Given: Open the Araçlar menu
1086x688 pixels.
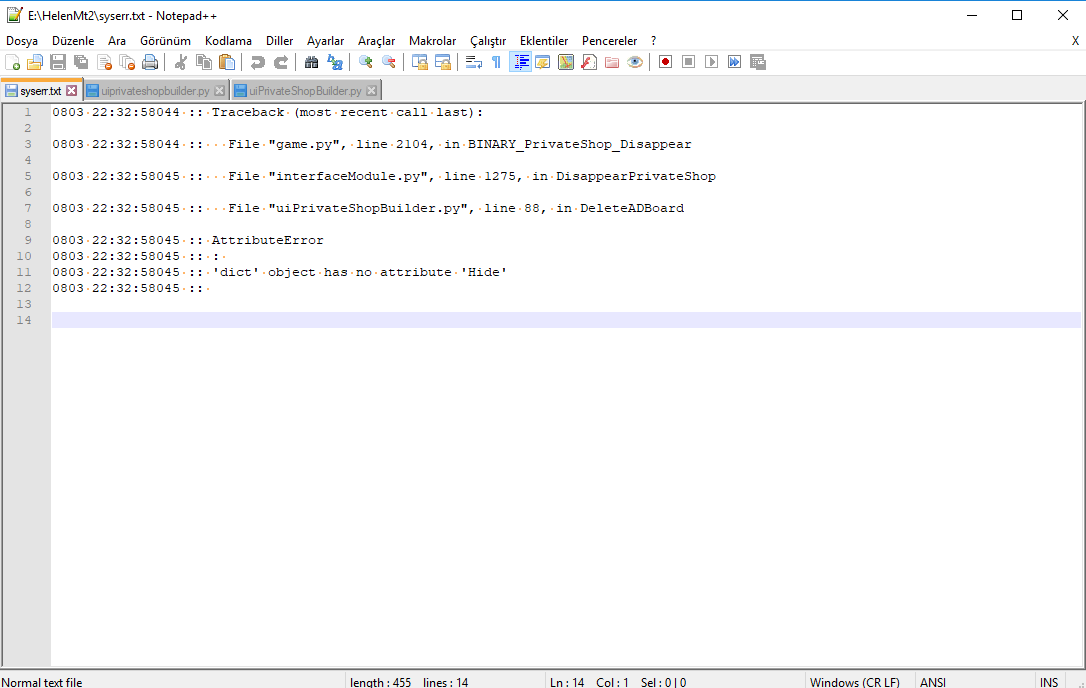Looking at the screenshot, I should 377,41.
